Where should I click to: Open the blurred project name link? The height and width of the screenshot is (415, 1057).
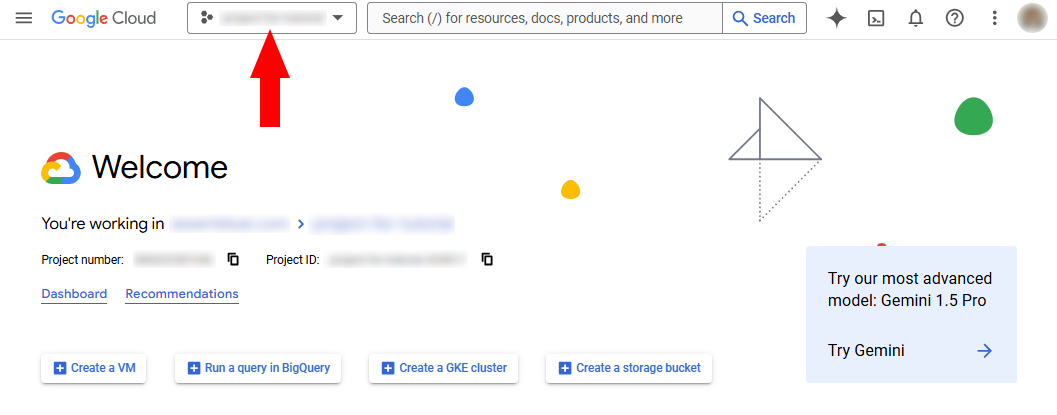(x=382, y=224)
